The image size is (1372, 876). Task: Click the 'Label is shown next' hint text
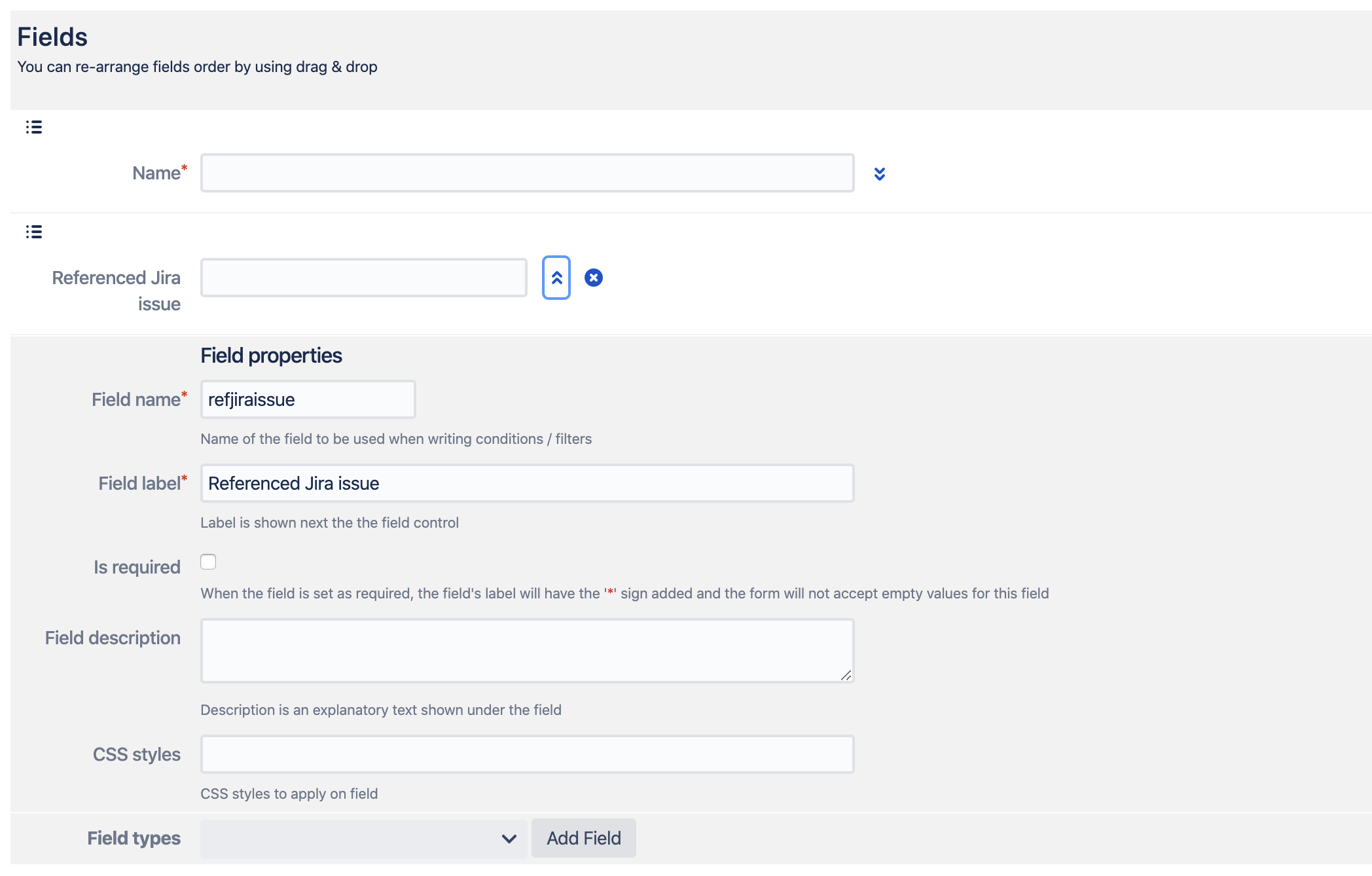pos(329,522)
